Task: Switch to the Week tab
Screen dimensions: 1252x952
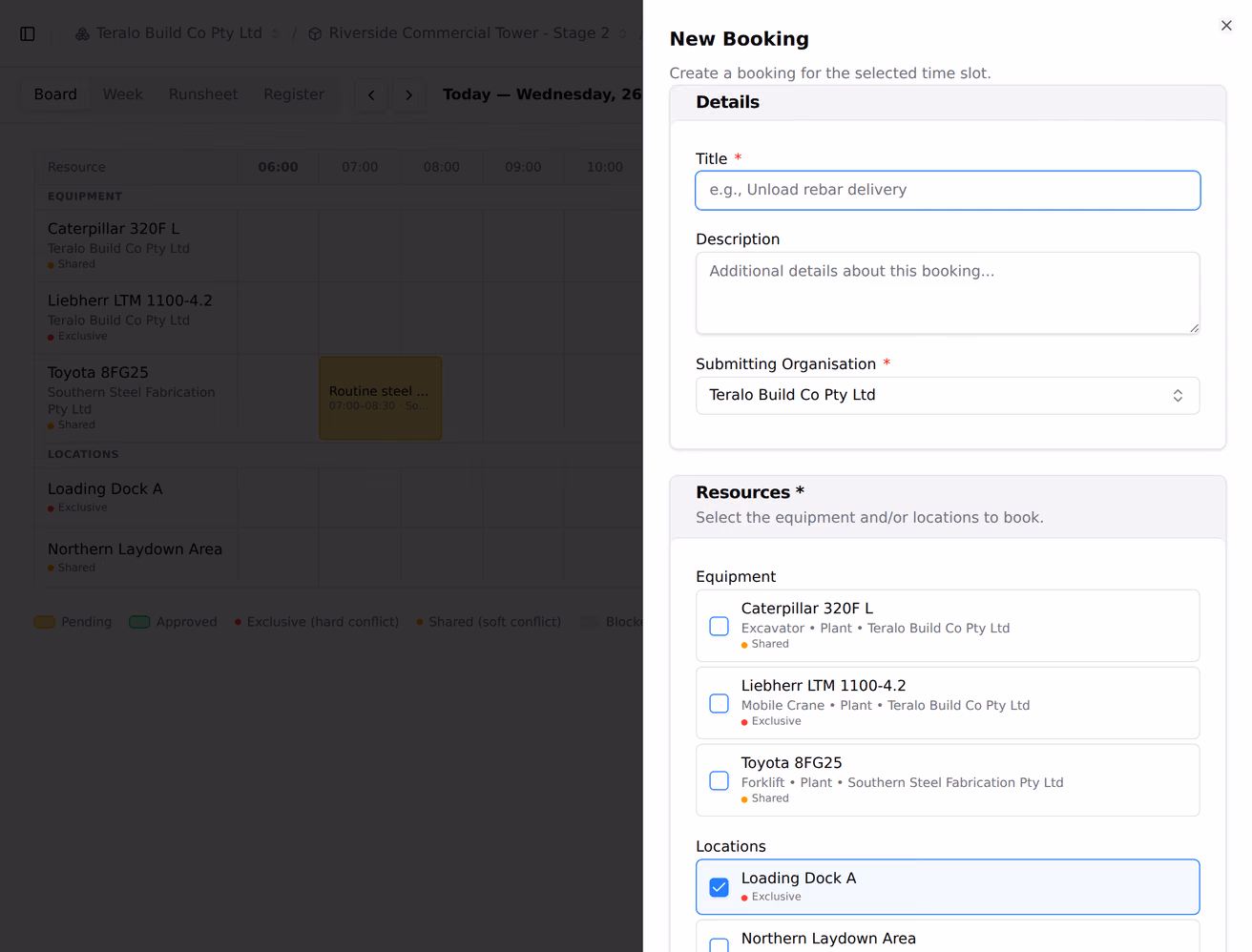Action: point(123,94)
